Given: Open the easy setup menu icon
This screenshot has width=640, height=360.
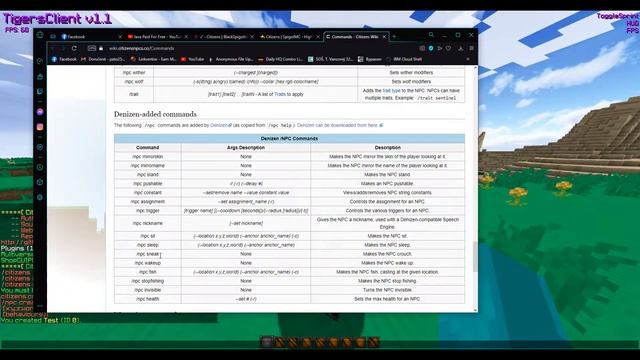Looking at the screenshot, I should click(471, 48).
